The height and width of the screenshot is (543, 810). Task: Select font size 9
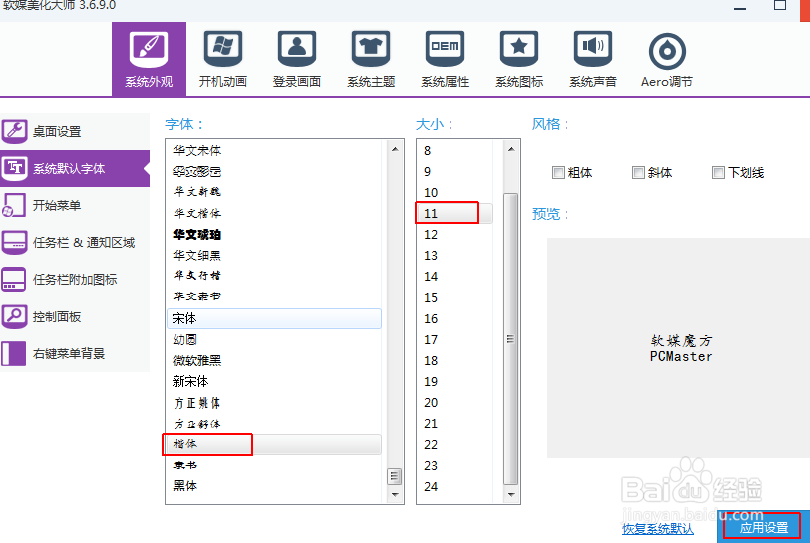pos(455,171)
